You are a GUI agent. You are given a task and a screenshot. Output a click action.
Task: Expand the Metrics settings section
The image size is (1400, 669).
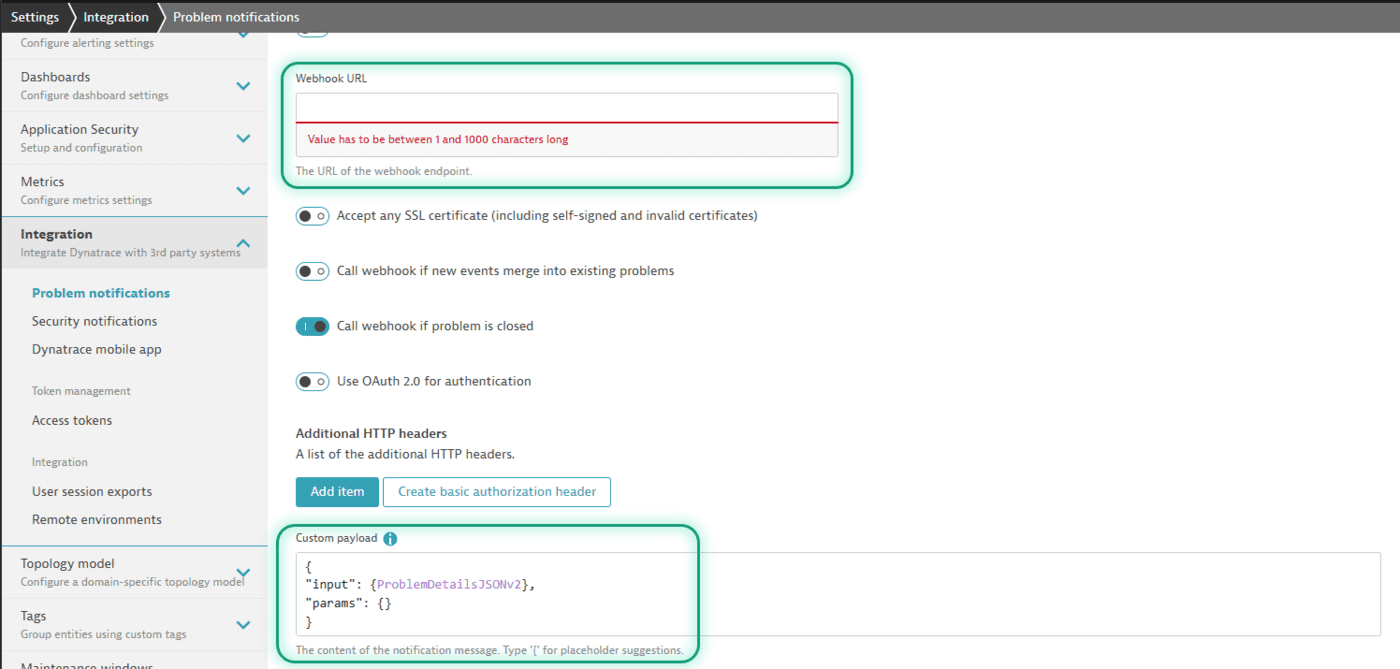coord(243,190)
